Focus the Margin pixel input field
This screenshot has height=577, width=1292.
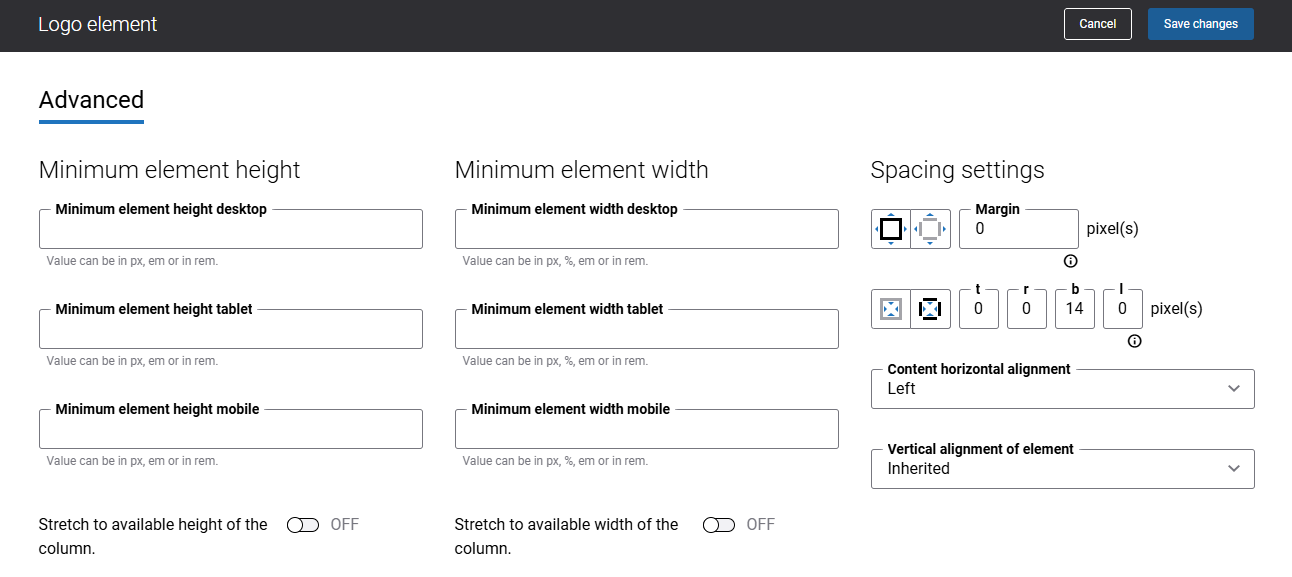click(1018, 229)
